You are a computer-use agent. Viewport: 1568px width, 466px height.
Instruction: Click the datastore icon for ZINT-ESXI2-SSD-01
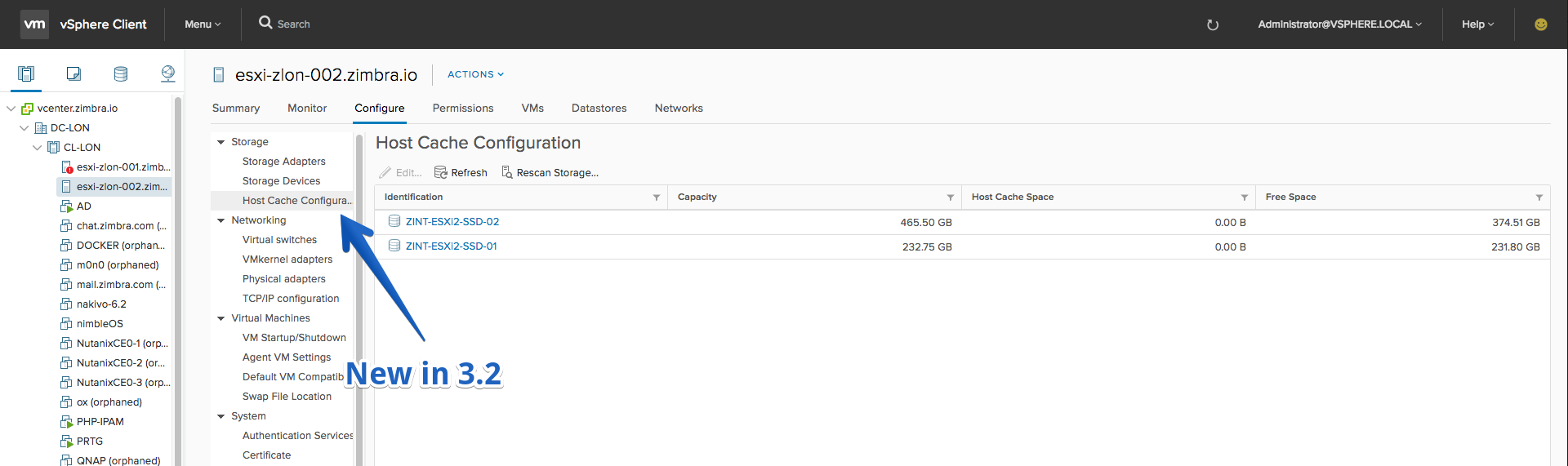pos(394,246)
